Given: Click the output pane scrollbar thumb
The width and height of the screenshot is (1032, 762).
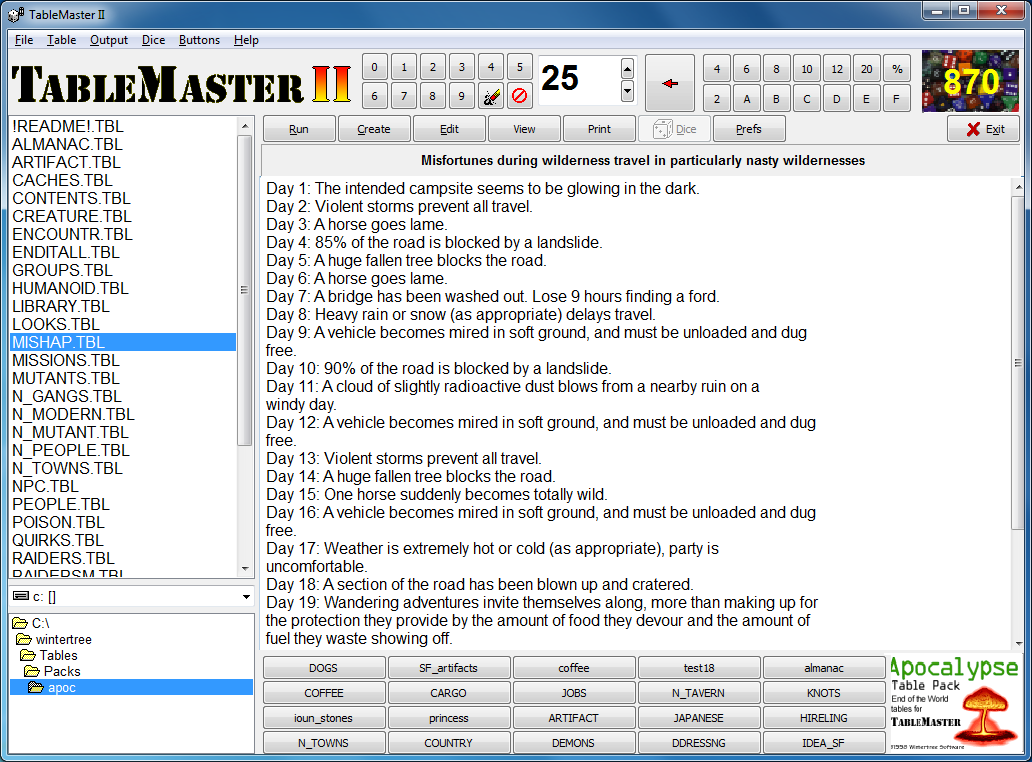Looking at the screenshot, I should coord(1018,362).
